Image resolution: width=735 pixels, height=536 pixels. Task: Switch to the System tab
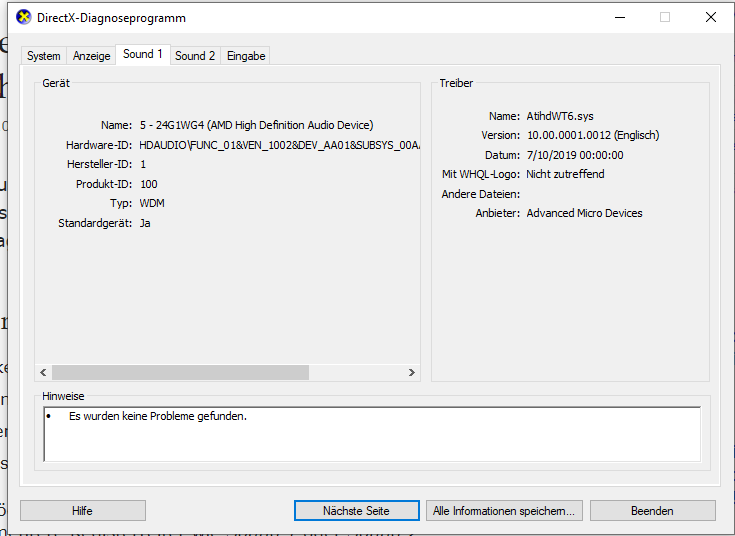(x=44, y=56)
